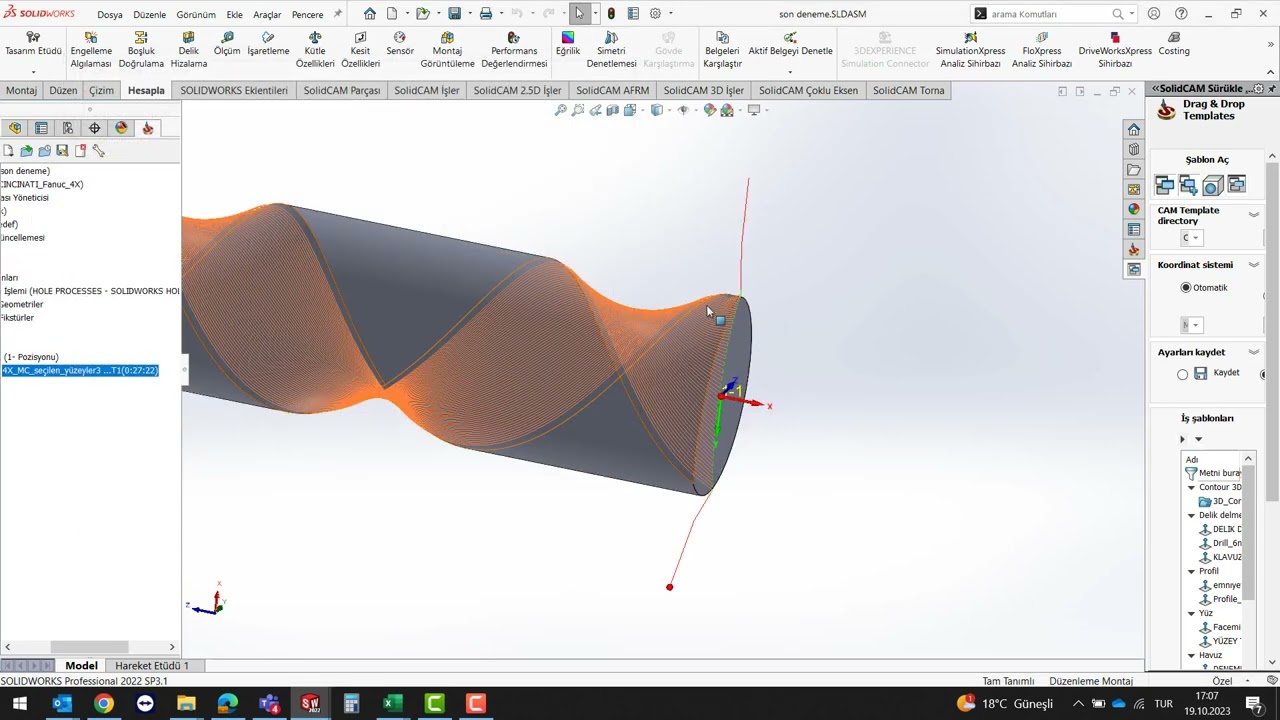Run Engelleme Algılaması interference check
Screen dimensions: 1280x720
(91, 50)
